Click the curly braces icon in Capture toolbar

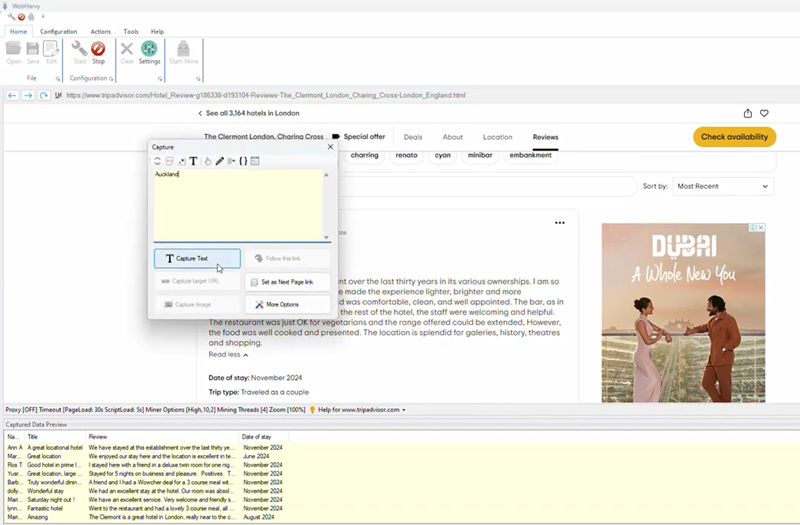[243, 161]
